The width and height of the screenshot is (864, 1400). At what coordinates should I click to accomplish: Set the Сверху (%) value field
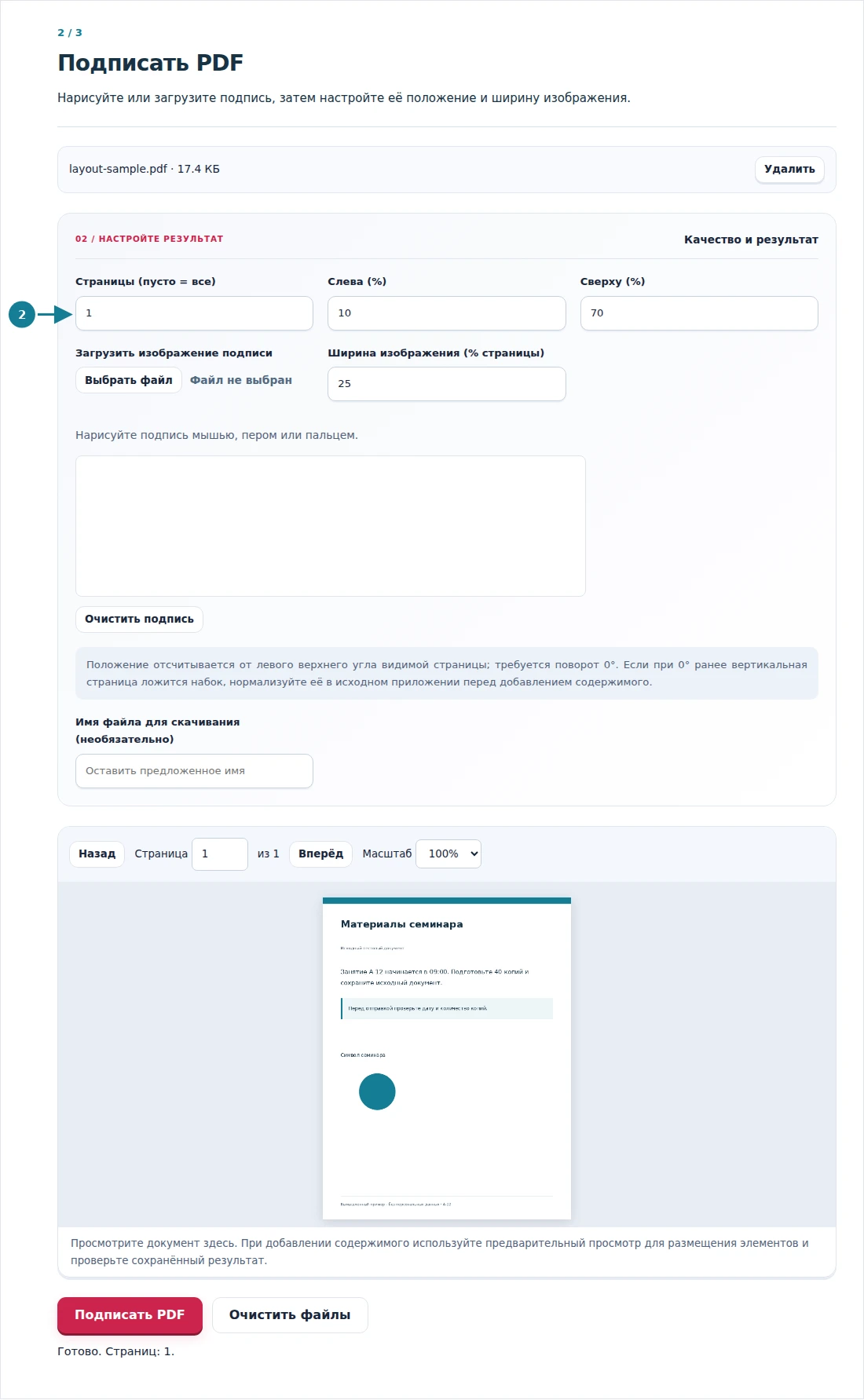coord(699,313)
